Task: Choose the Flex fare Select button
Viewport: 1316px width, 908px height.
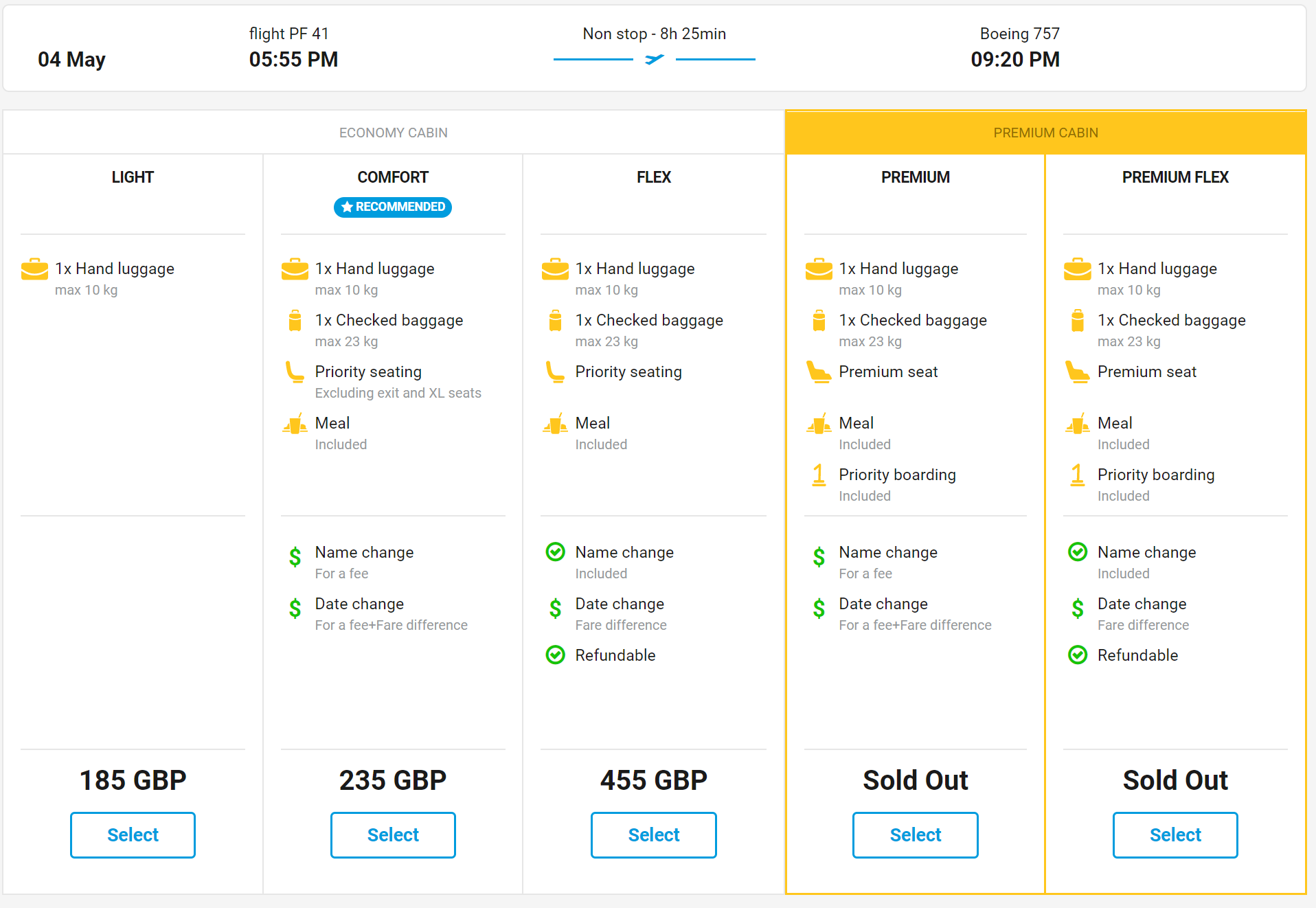Action: tap(653, 835)
